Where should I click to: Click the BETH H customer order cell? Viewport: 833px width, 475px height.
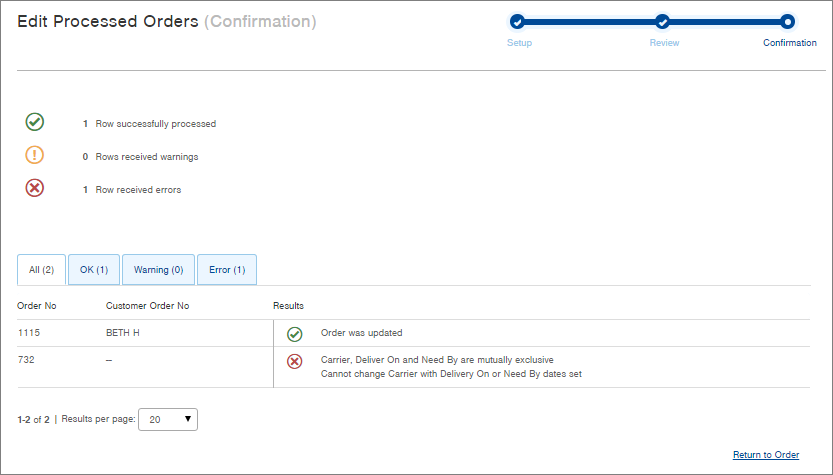(123, 333)
